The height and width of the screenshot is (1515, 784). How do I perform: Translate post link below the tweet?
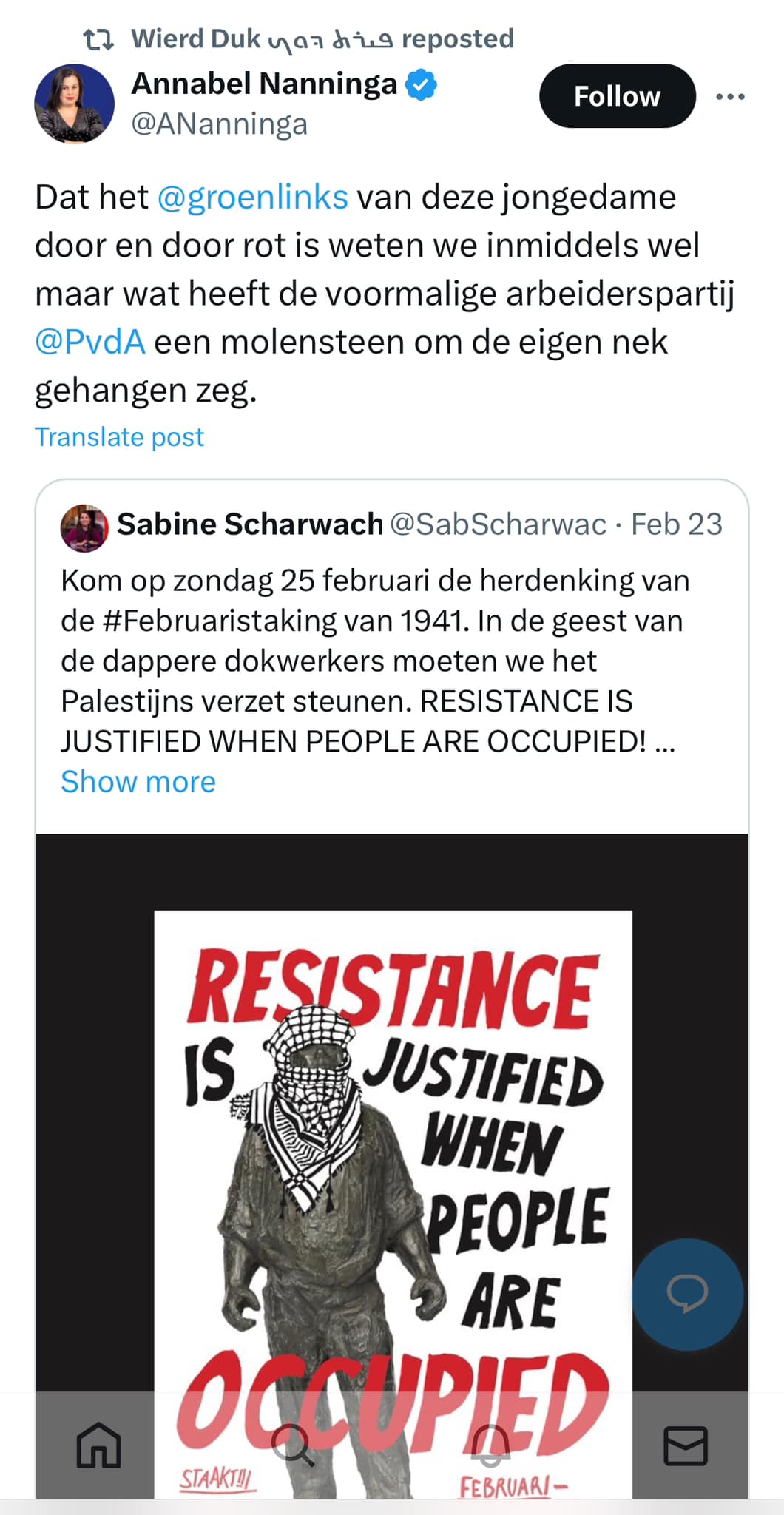point(119,437)
